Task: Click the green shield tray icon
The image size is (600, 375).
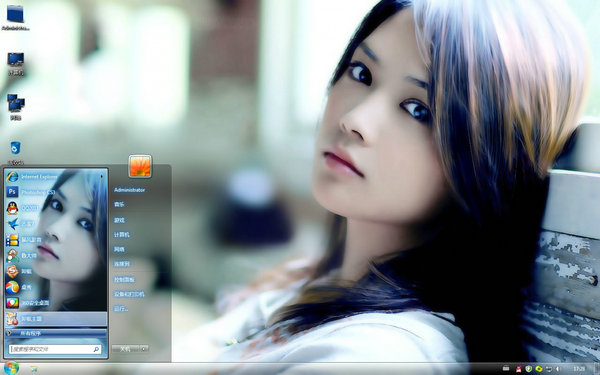Action: click(x=529, y=369)
